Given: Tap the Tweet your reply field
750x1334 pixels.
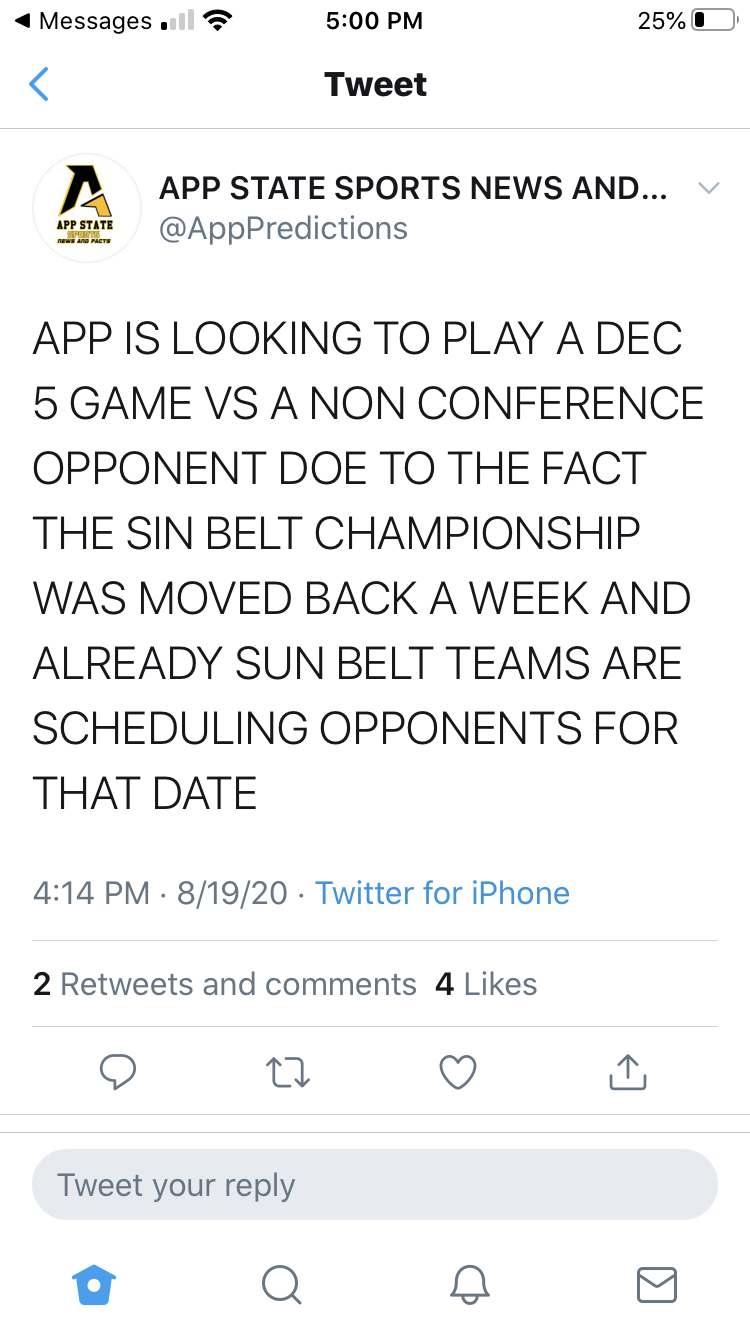Looking at the screenshot, I should (375, 1185).
